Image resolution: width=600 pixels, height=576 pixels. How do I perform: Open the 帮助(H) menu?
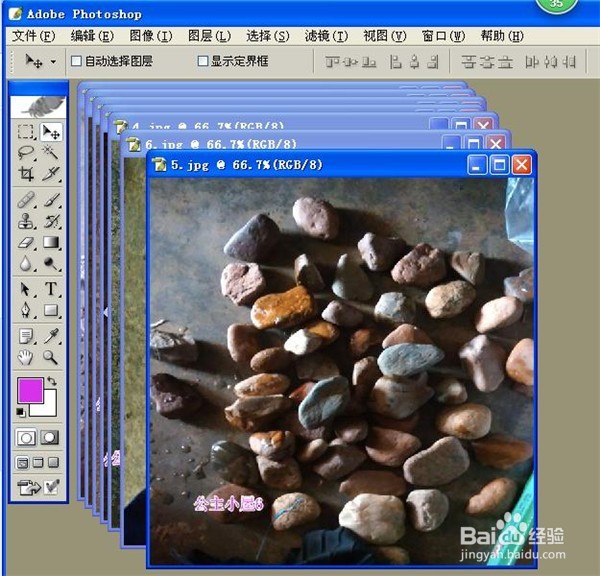(x=502, y=36)
